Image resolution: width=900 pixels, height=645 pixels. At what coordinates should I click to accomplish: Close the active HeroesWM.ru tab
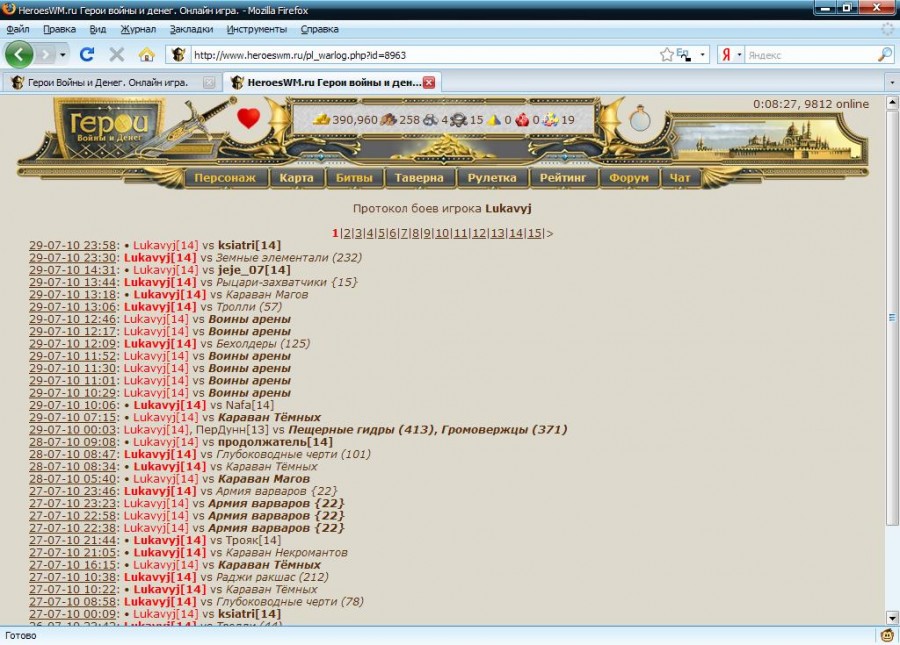point(429,82)
